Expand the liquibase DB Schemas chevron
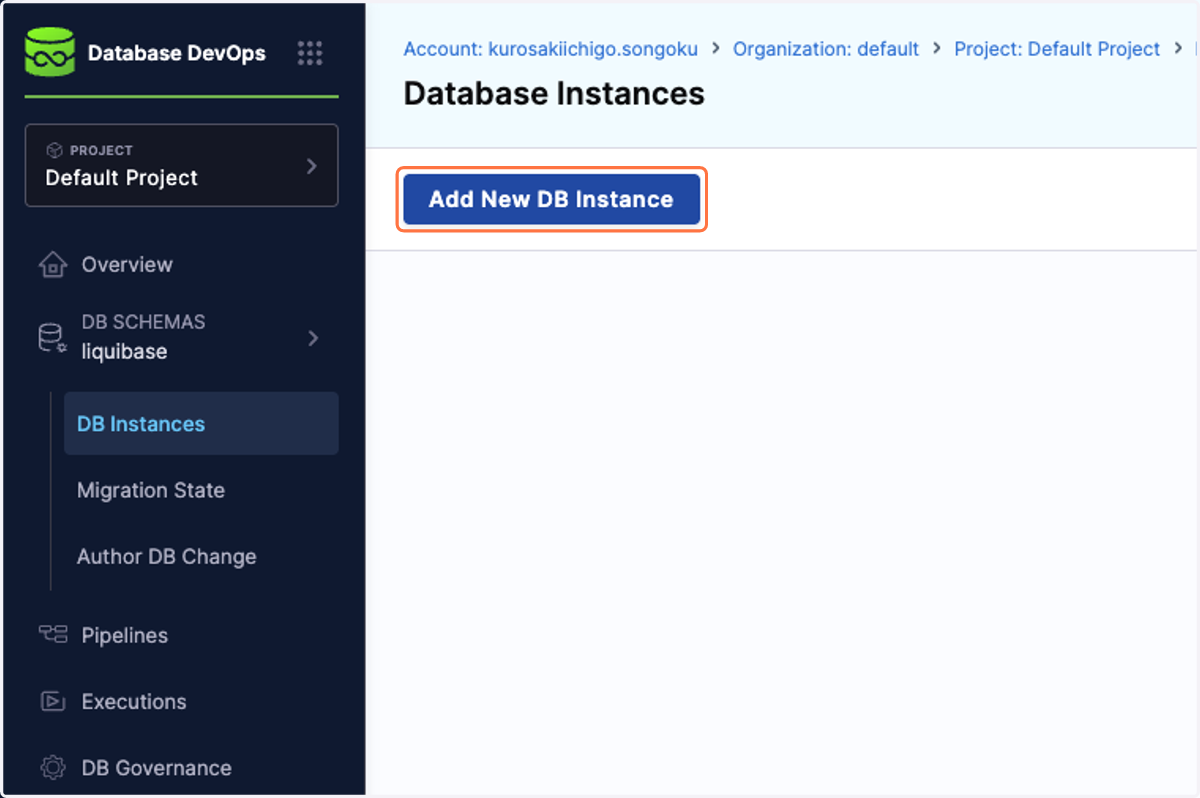This screenshot has width=1200, height=798. (313, 338)
